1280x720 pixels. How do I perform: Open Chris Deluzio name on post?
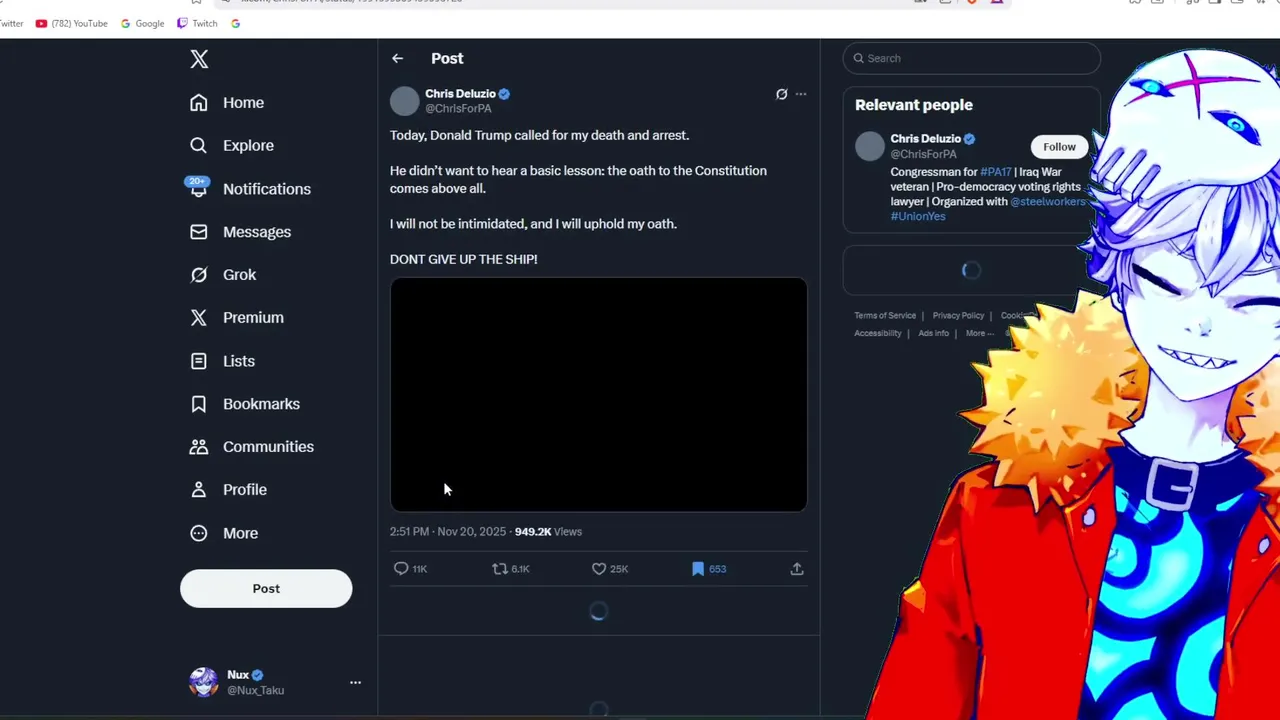click(x=460, y=94)
